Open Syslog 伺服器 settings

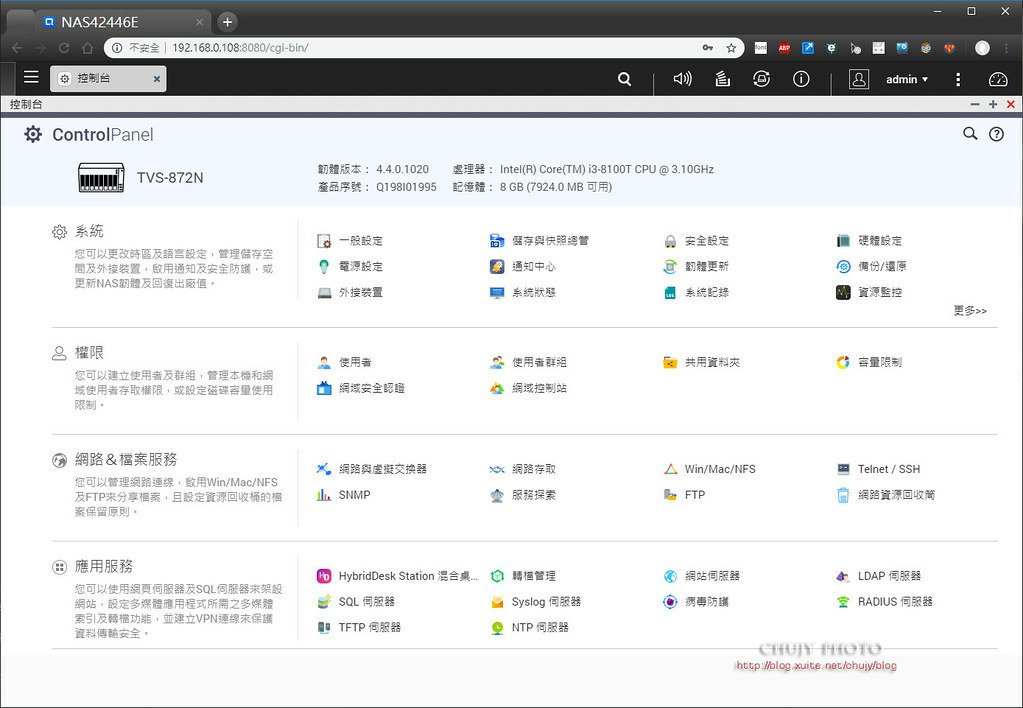click(536, 602)
